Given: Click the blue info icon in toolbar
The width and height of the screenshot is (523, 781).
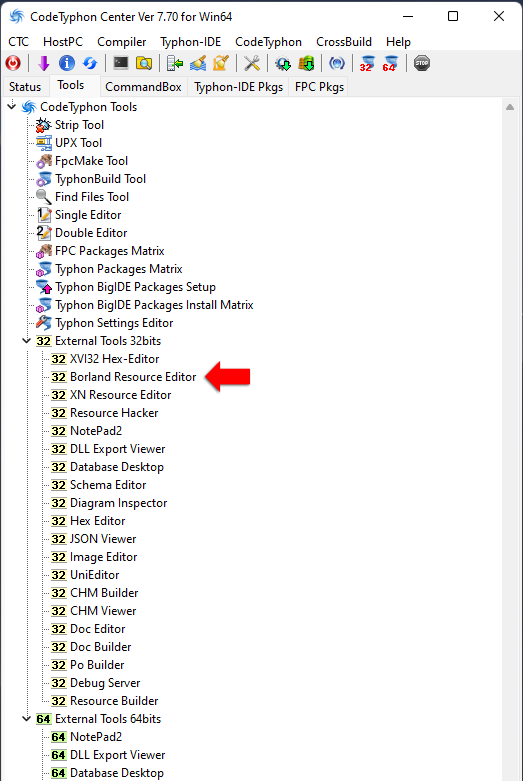Looking at the screenshot, I should [x=67, y=63].
